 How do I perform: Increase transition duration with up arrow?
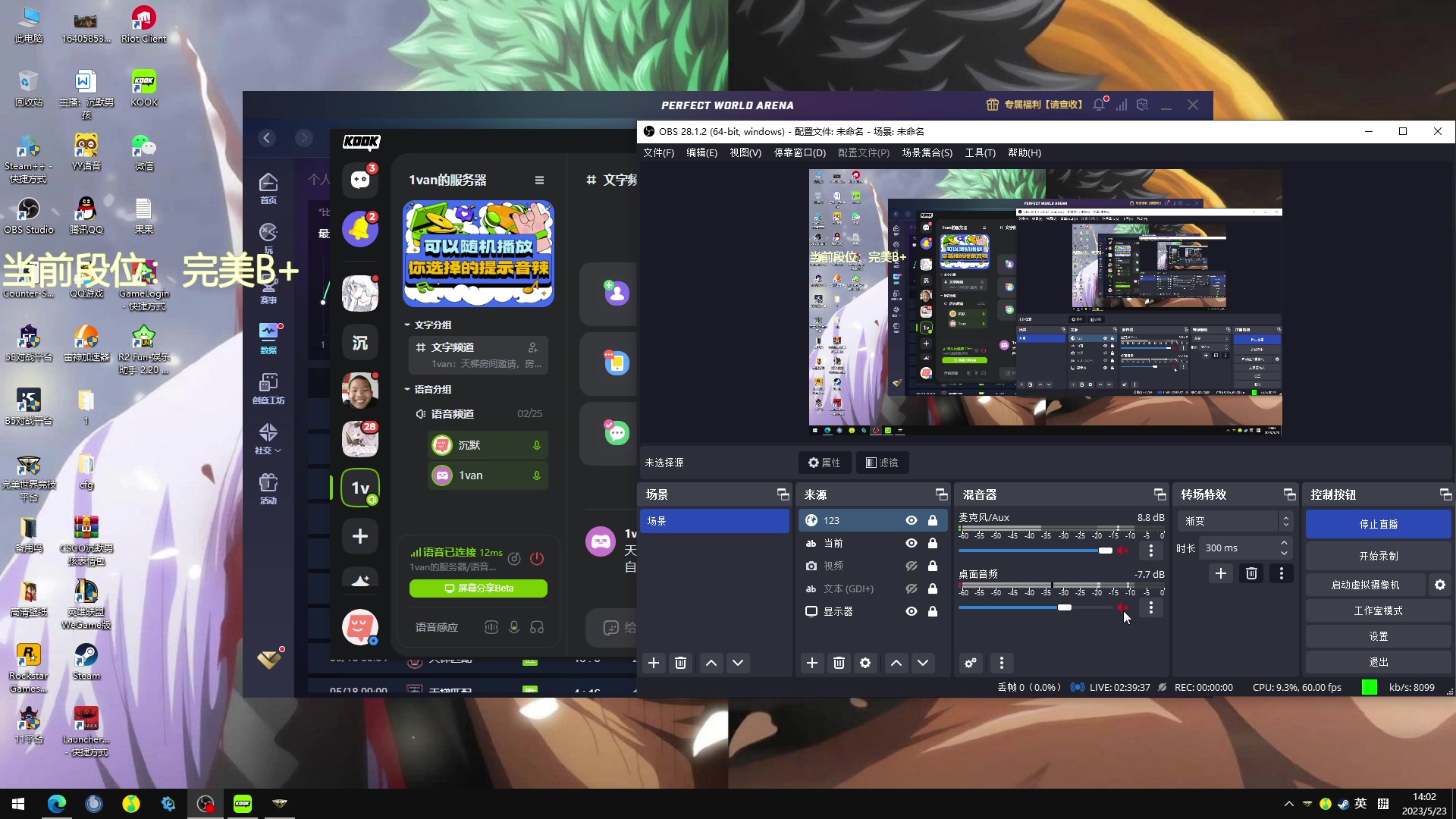tap(1284, 543)
